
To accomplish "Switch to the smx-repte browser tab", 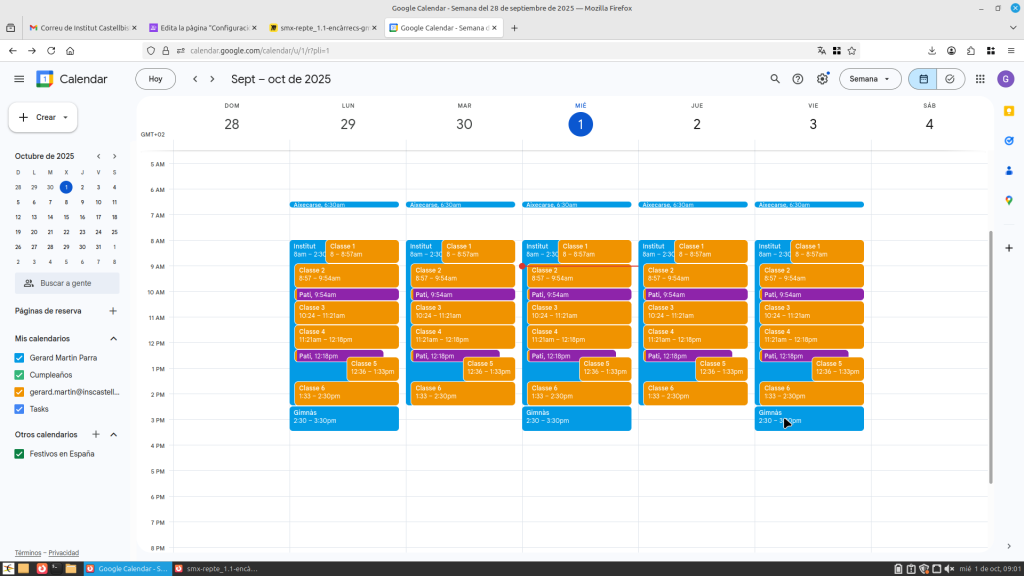I will (320, 27).
